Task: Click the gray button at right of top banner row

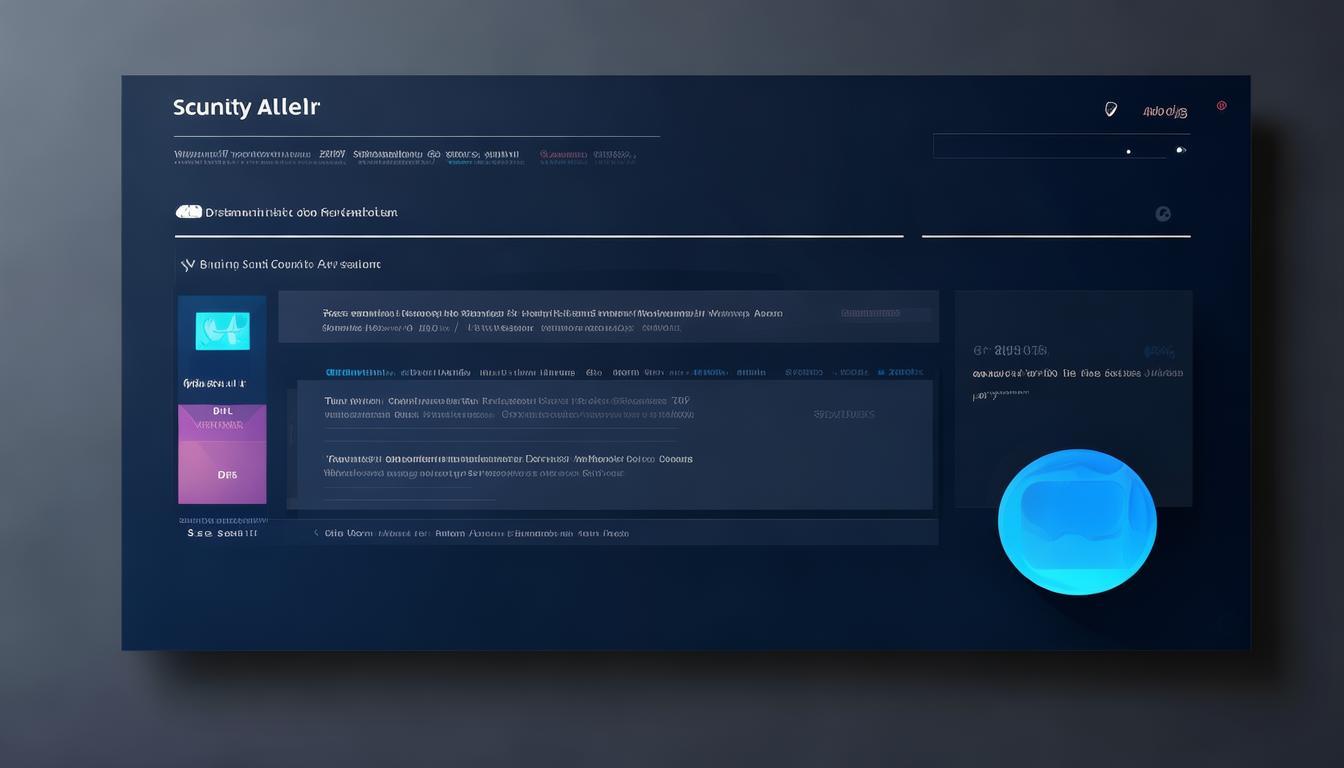Action: click(x=870, y=313)
